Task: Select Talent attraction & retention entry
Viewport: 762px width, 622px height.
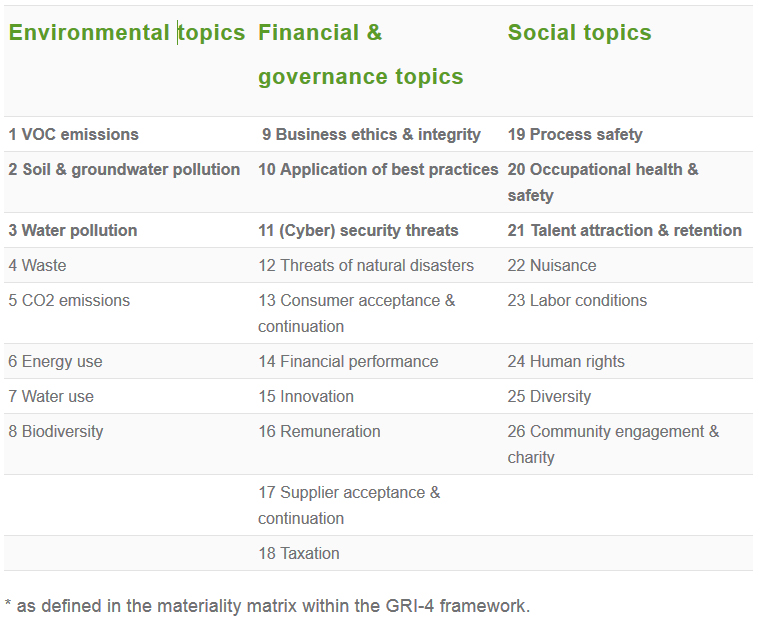Action: (625, 230)
